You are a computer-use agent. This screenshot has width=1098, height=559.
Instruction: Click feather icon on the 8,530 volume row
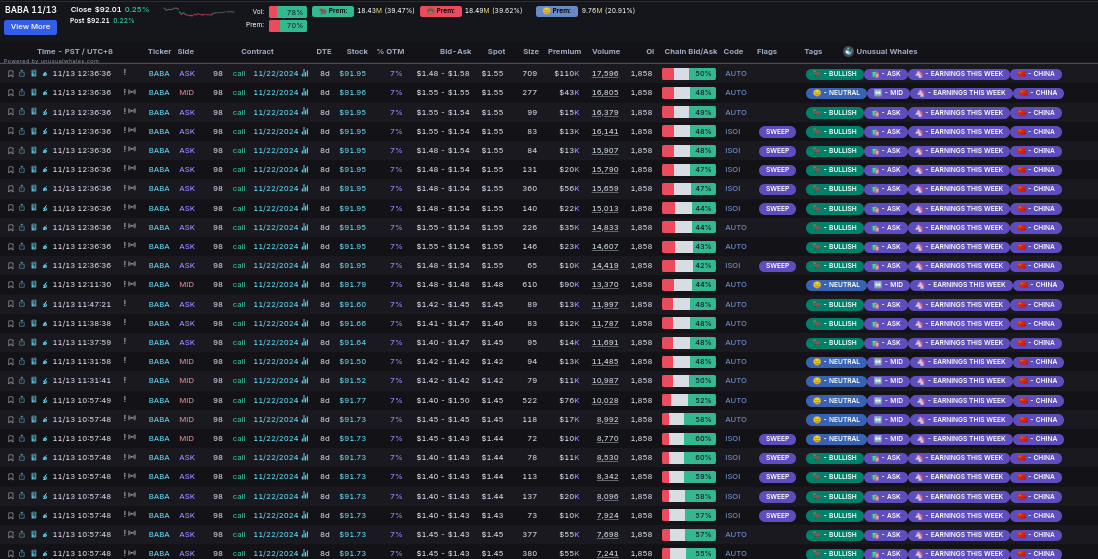[46, 457]
